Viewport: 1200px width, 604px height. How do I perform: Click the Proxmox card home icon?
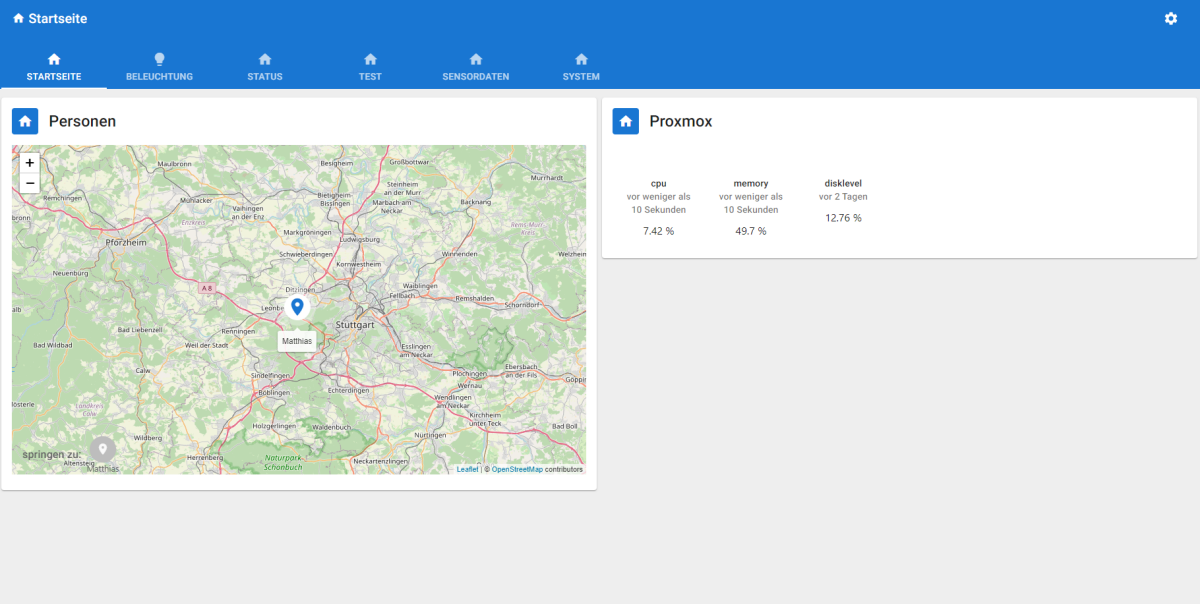pyautogui.click(x=626, y=121)
